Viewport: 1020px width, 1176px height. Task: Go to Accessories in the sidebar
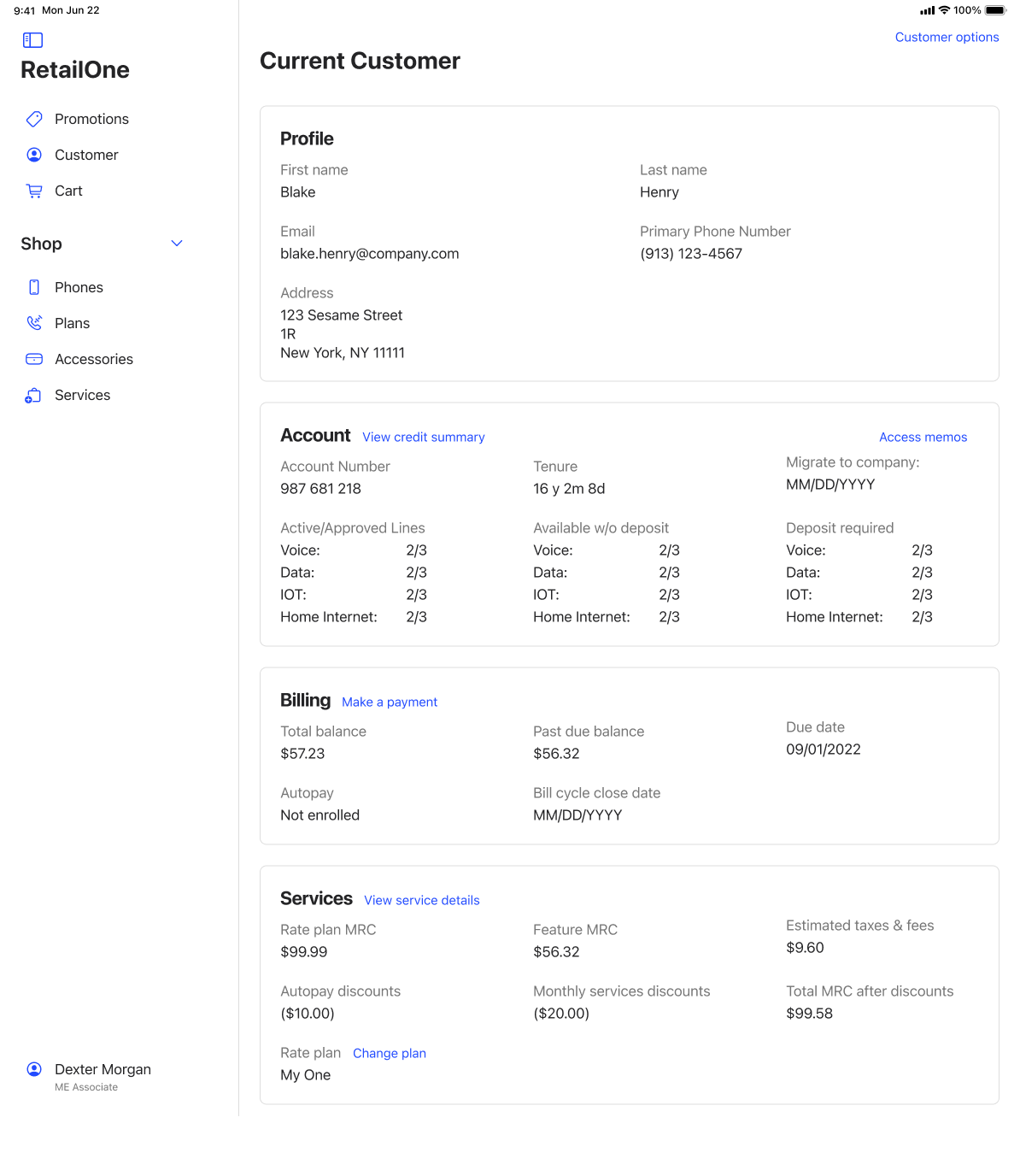pyautogui.click(x=94, y=359)
